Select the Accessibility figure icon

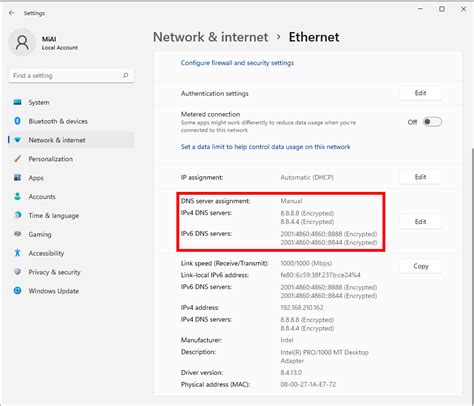(17, 253)
